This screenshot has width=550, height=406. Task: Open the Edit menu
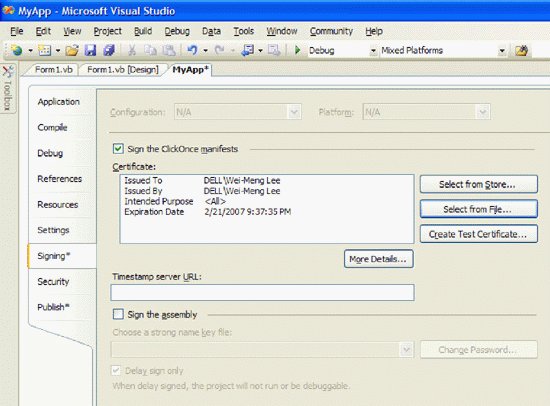(43, 31)
